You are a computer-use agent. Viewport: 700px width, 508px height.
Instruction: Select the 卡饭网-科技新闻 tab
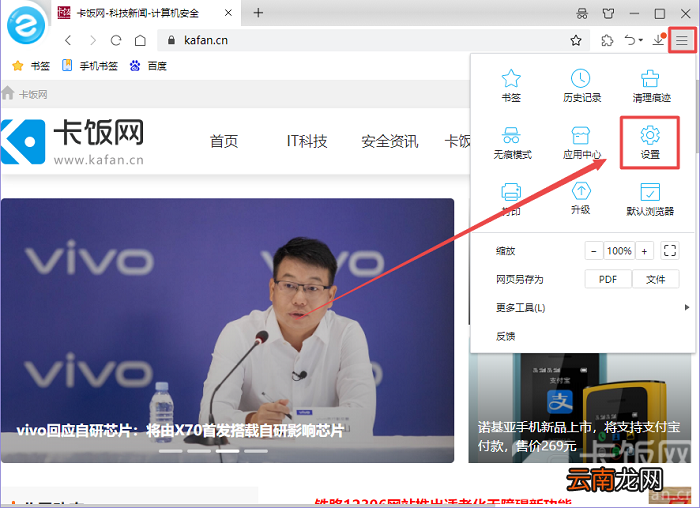tap(146, 13)
